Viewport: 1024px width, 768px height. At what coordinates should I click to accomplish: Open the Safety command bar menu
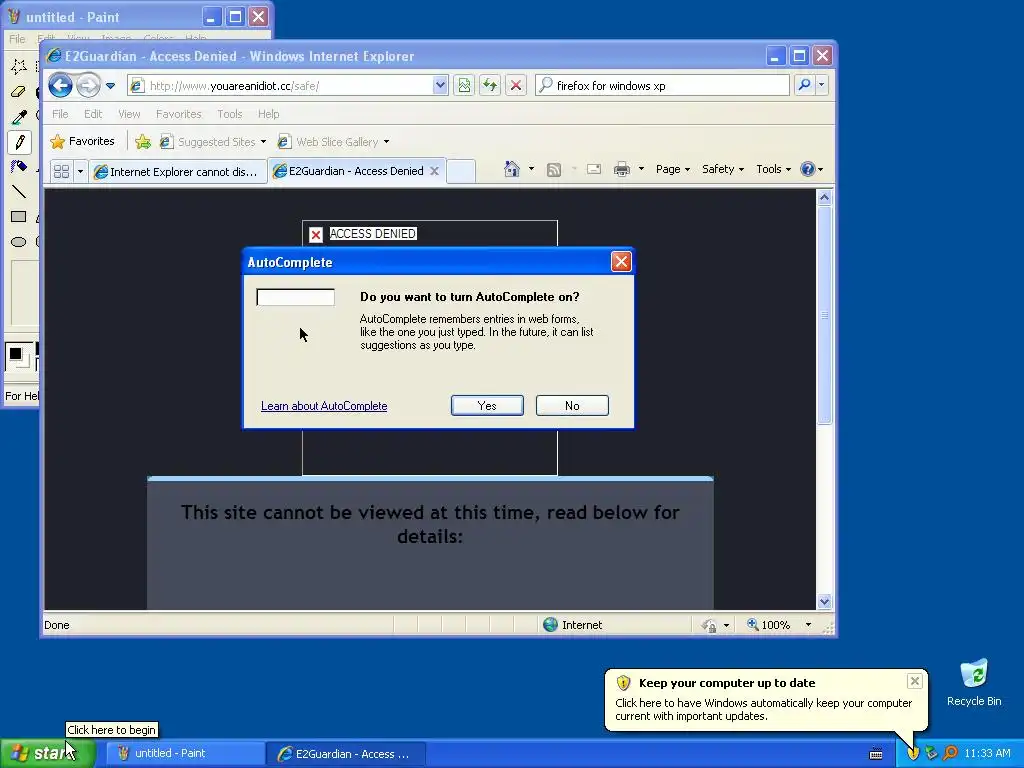click(x=723, y=169)
